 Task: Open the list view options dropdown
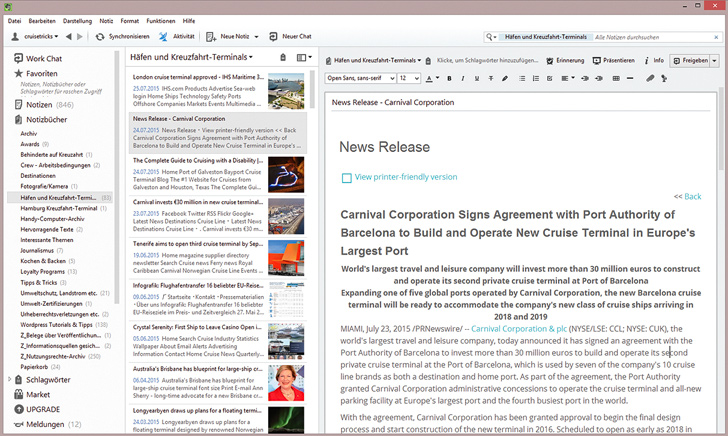tap(304, 57)
